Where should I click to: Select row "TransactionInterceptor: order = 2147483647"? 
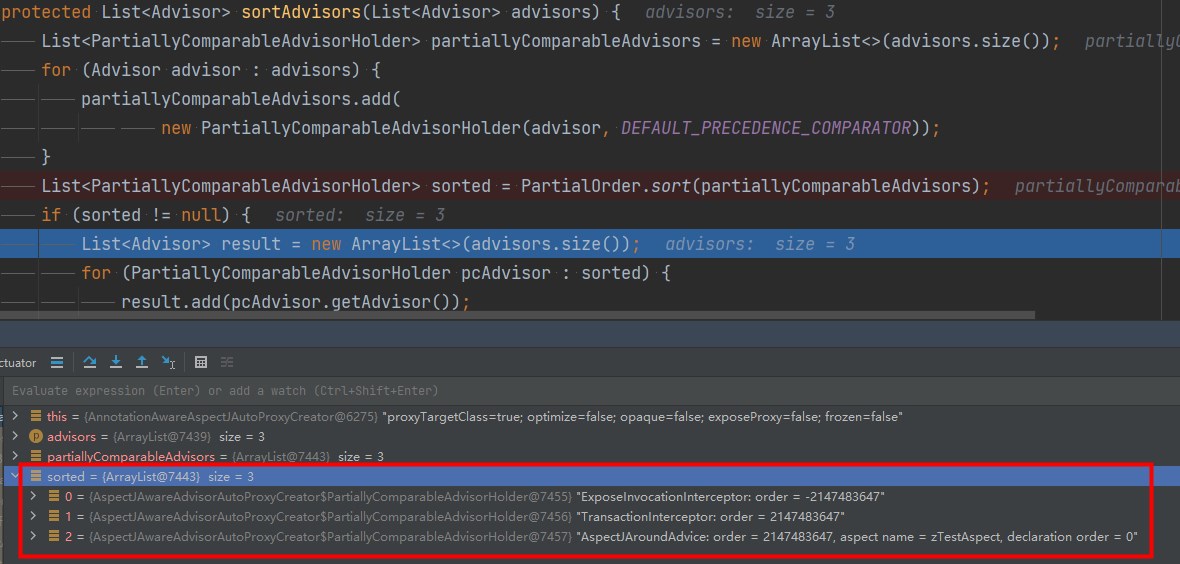coord(590,517)
